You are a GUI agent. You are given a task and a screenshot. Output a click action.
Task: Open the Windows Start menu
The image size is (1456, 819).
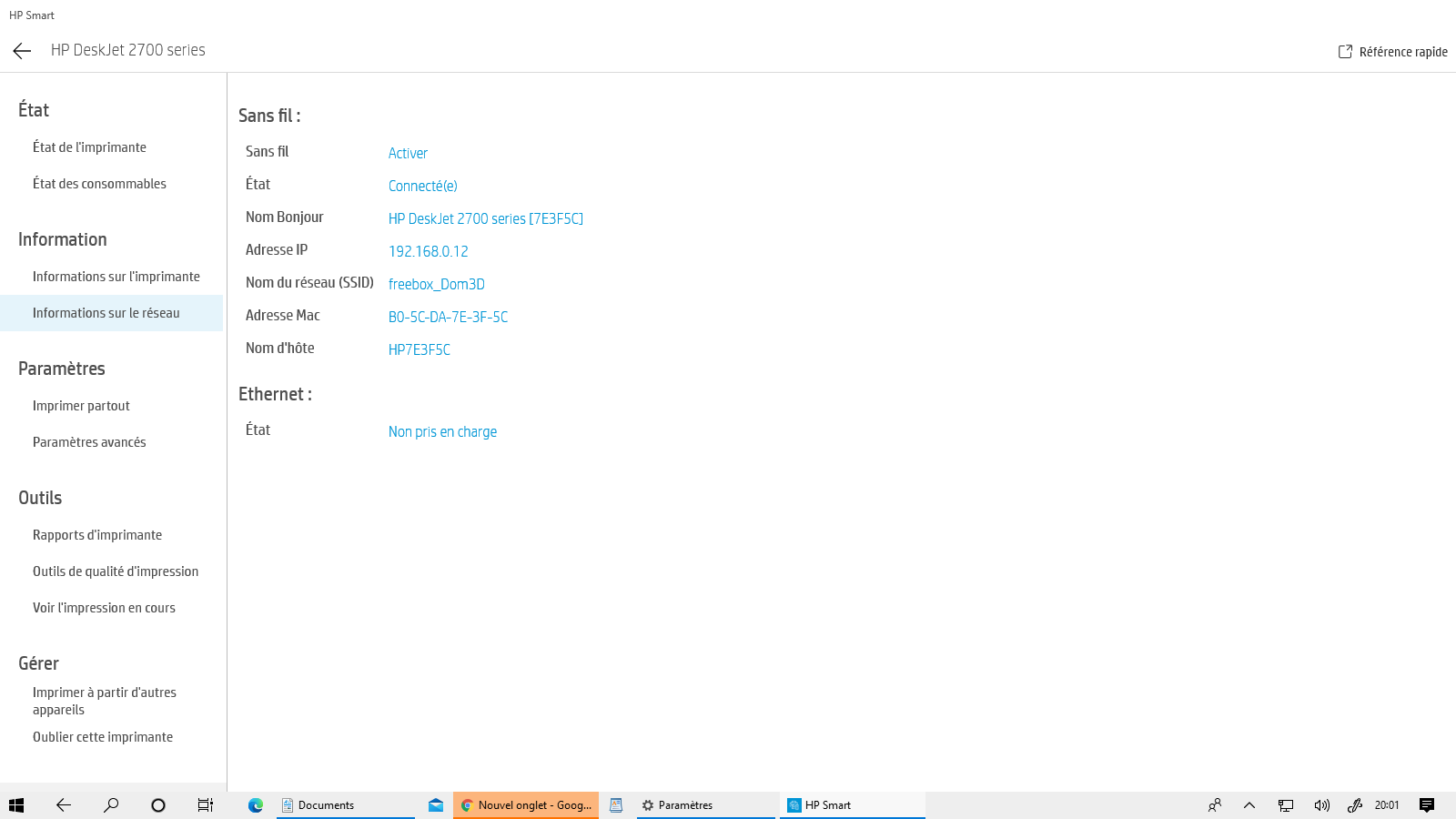click(x=16, y=805)
